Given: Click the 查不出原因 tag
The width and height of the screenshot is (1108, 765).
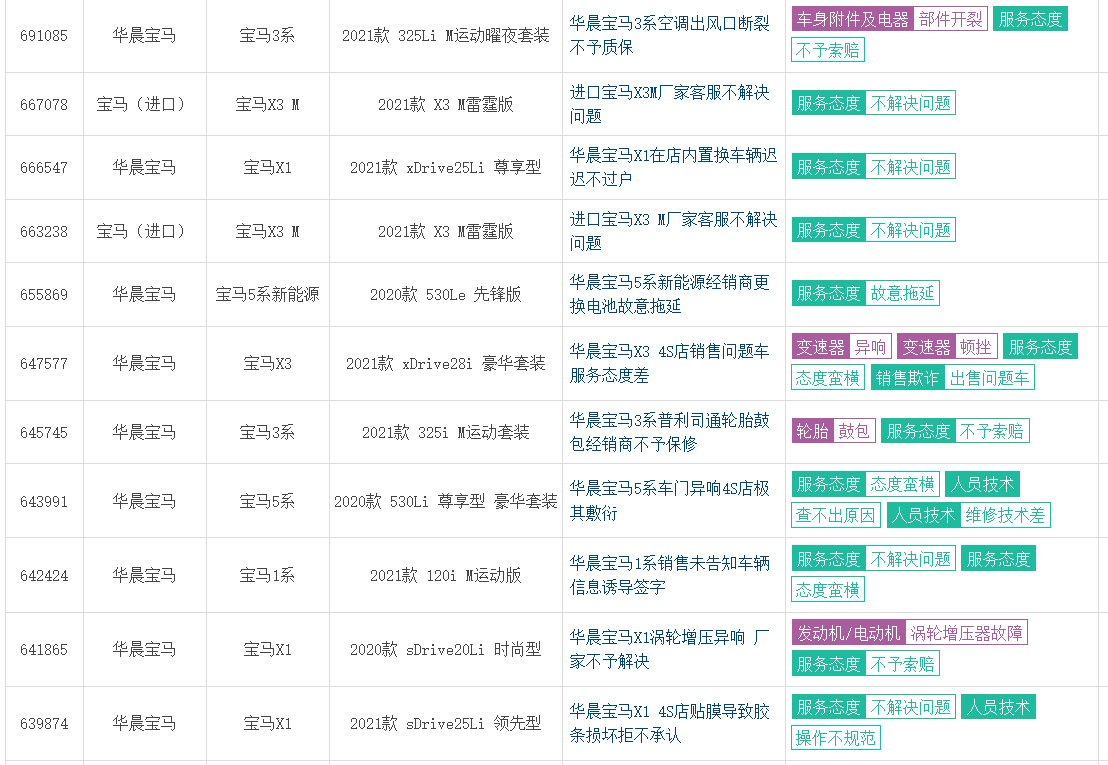Looking at the screenshot, I should [x=835, y=515].
